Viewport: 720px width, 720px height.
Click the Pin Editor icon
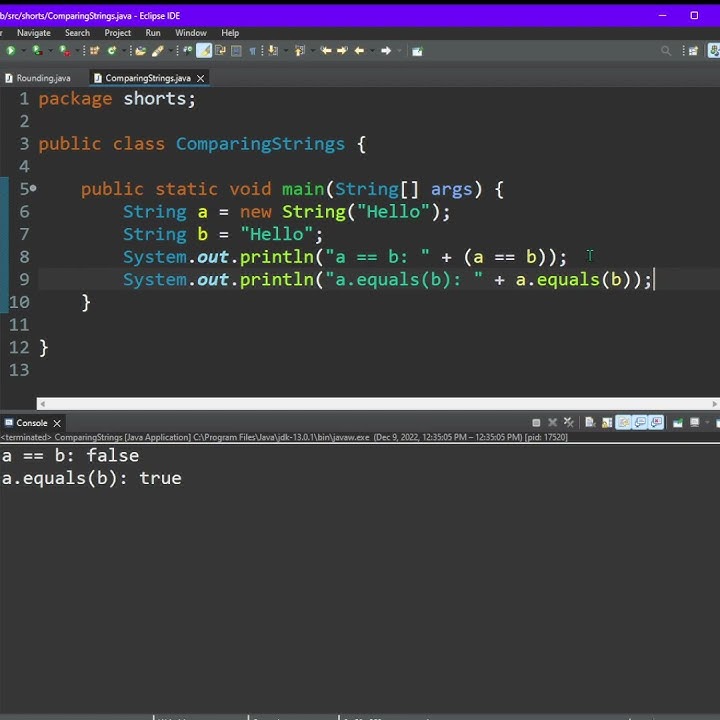(x=417, y=51)
